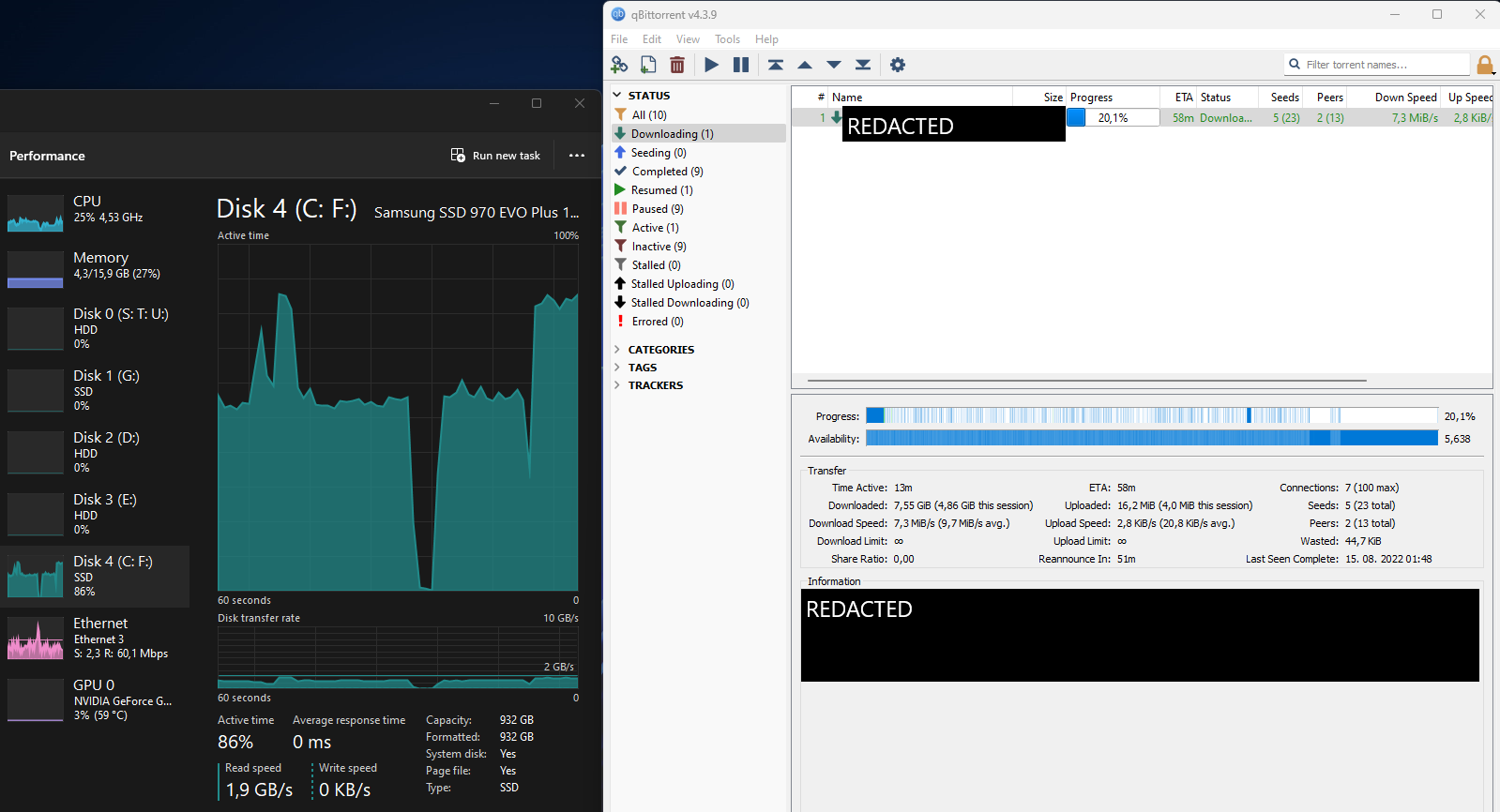Select the Downloading (1) filter
This screenshot has height=812, width=1500.
point(699,134)
